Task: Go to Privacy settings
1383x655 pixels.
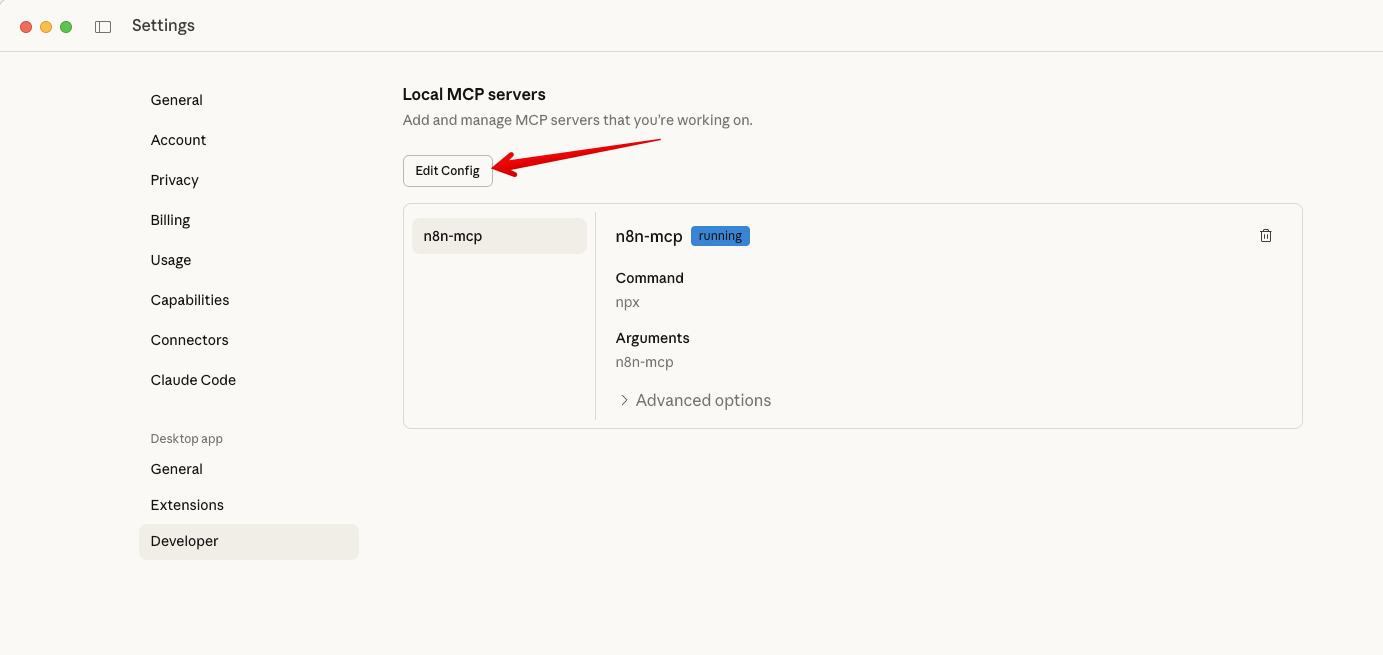Action: pos(175,180)
